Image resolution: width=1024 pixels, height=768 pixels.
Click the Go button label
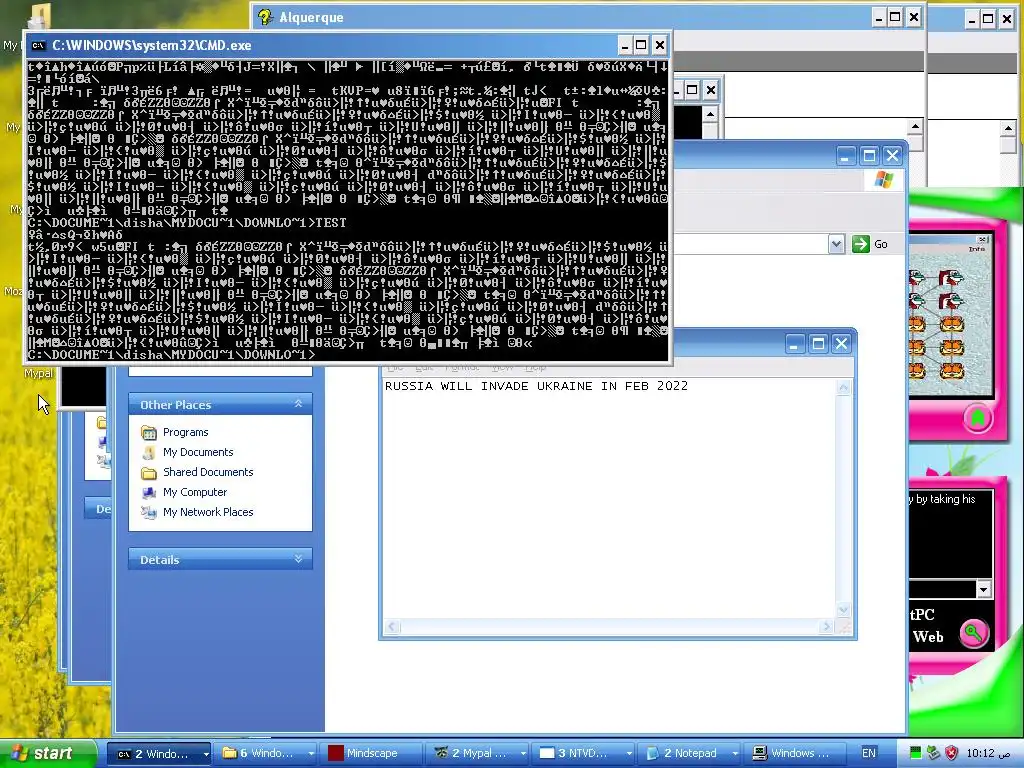(881, 244)
